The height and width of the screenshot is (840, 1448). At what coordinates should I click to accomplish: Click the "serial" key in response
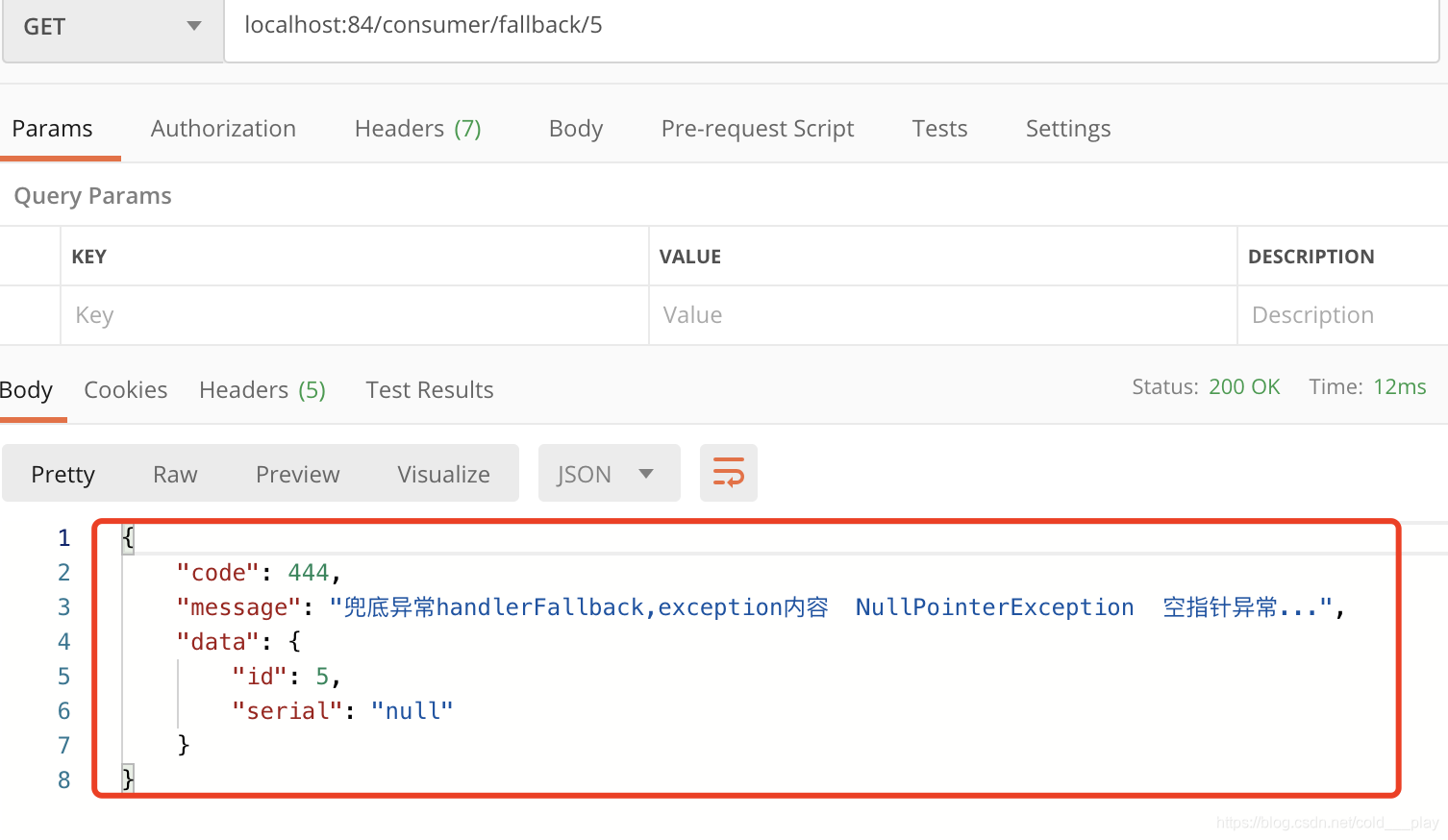(x=288, y=711)
